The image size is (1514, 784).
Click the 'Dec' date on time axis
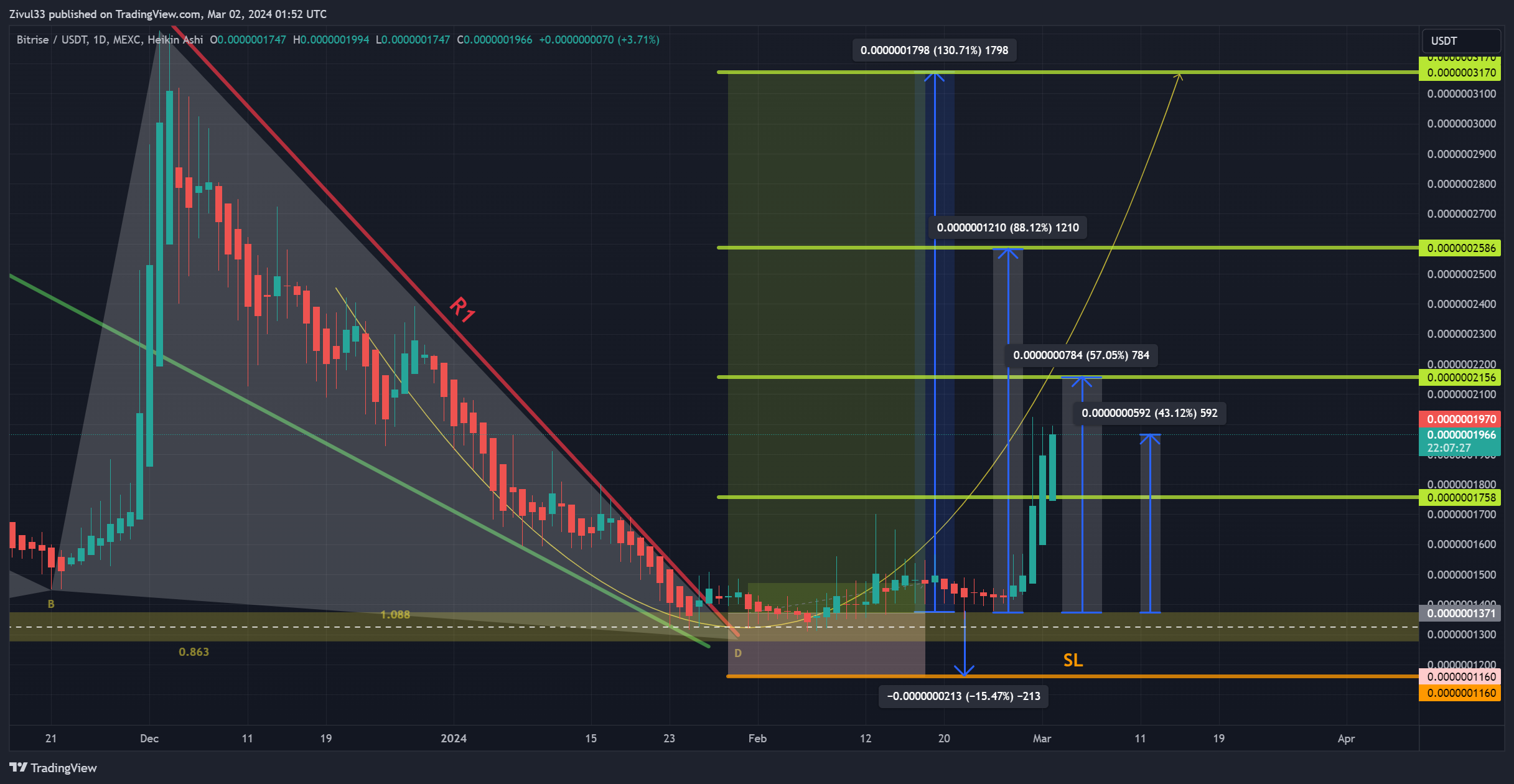point(149,739)
